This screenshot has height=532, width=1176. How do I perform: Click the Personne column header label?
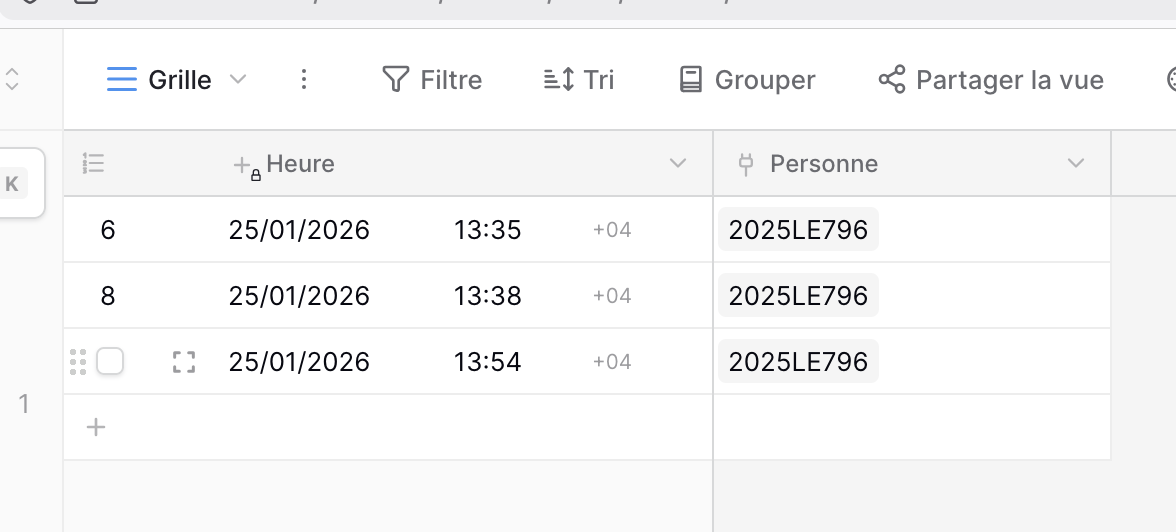click(x=824, y=164)
